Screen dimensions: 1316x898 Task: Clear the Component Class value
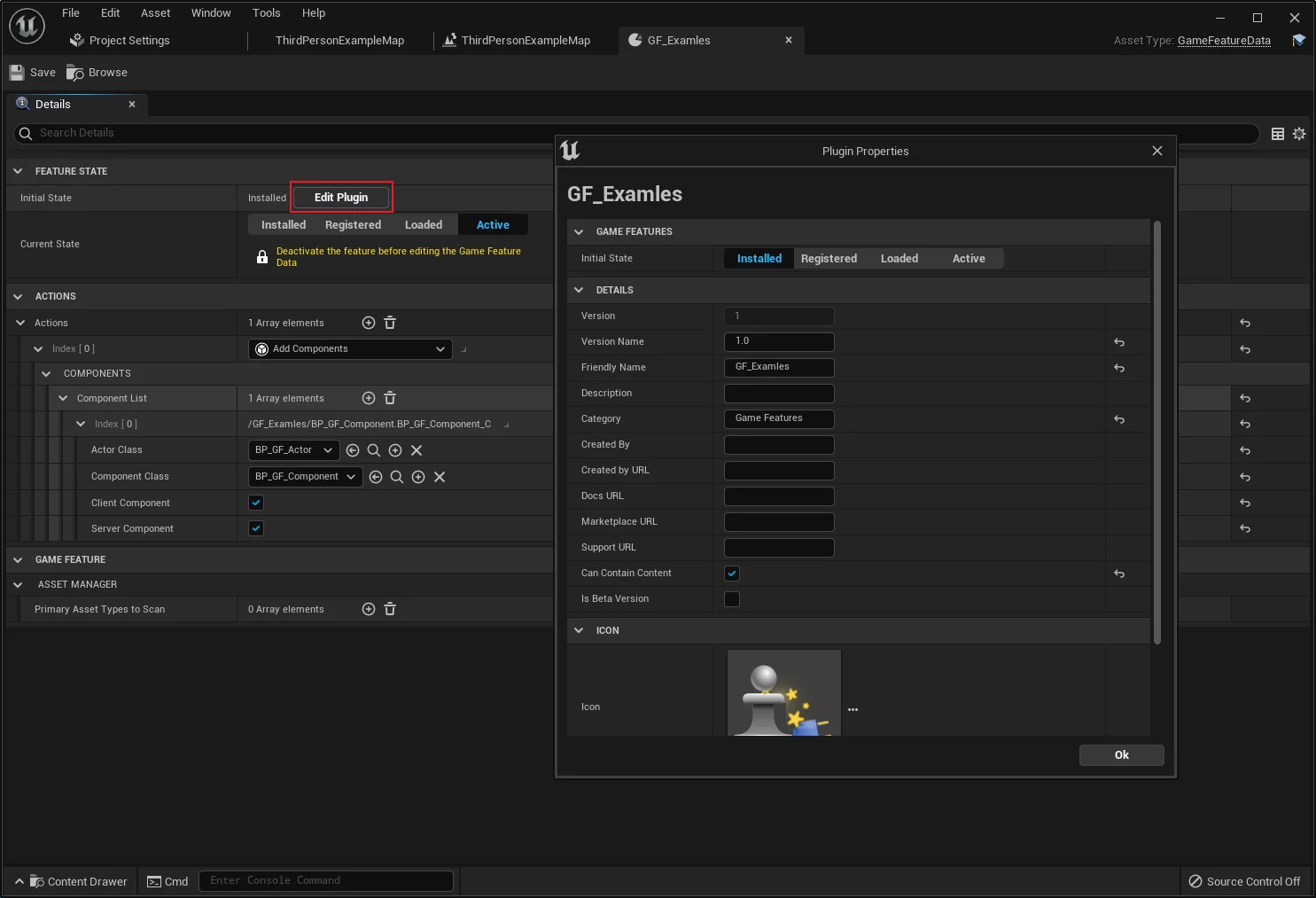(x=440, y=477)
